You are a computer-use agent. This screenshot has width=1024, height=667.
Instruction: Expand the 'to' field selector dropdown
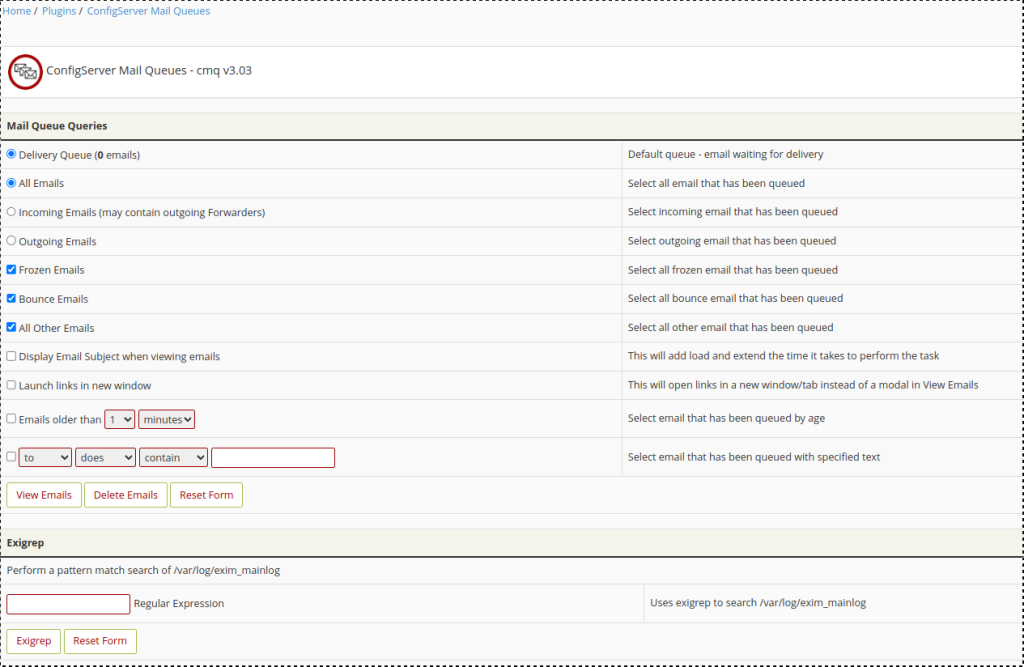pos(45,457)
